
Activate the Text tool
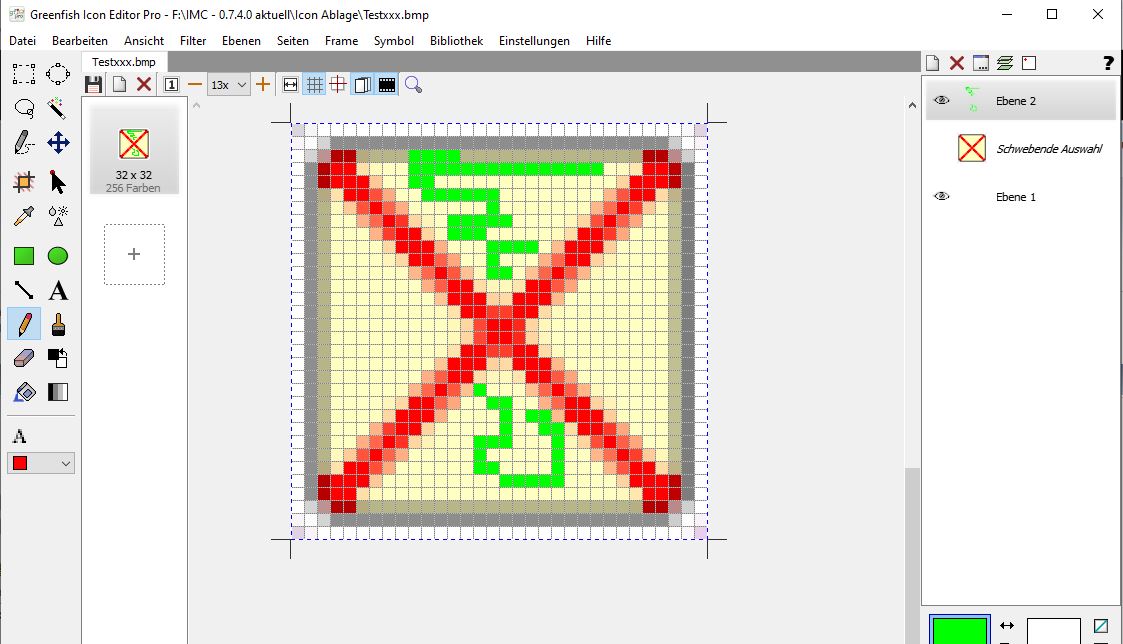click(x=58, y=291)
